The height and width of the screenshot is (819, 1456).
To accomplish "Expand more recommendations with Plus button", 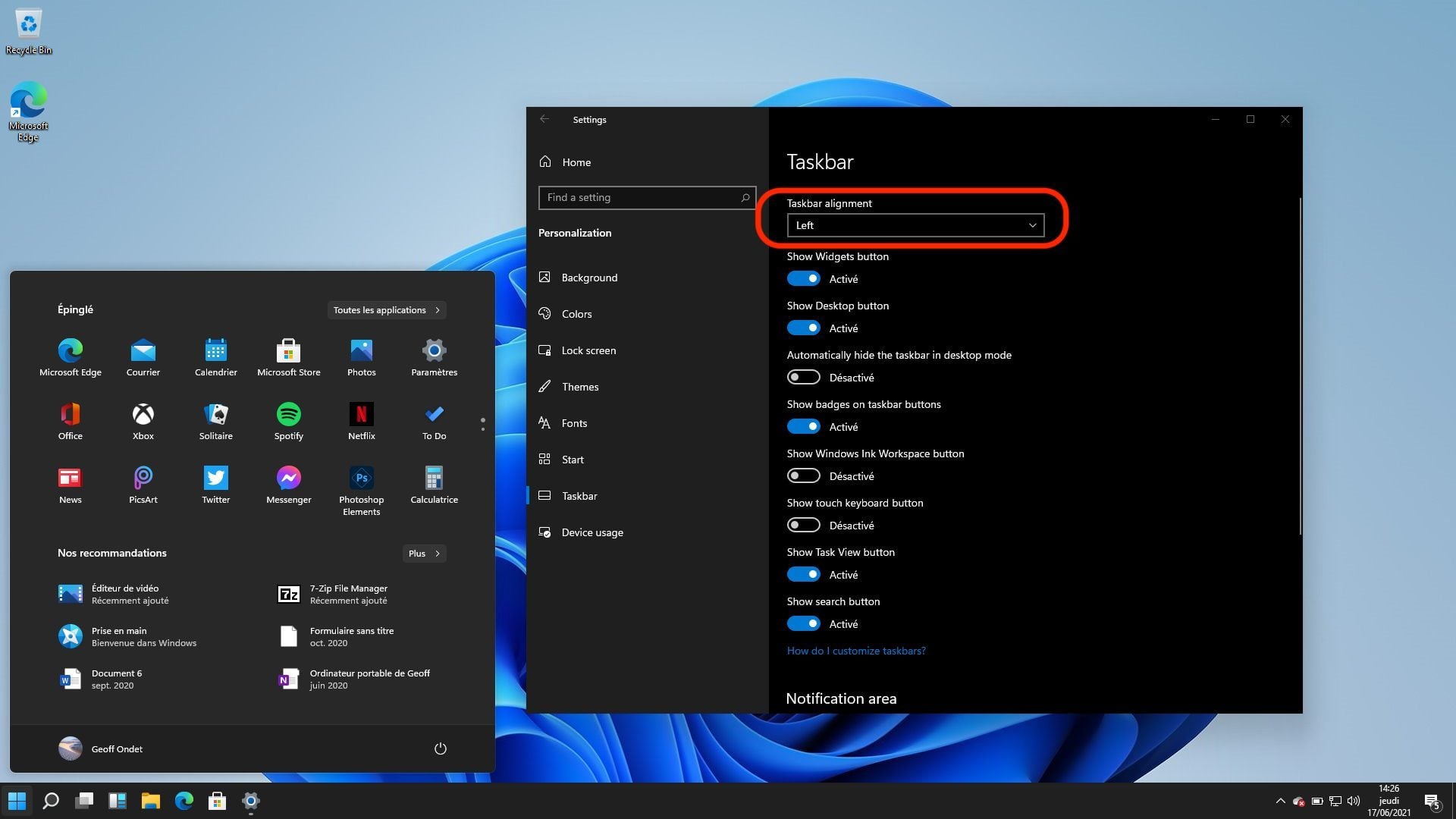I will pyautogui.click(x=423, y=554).
